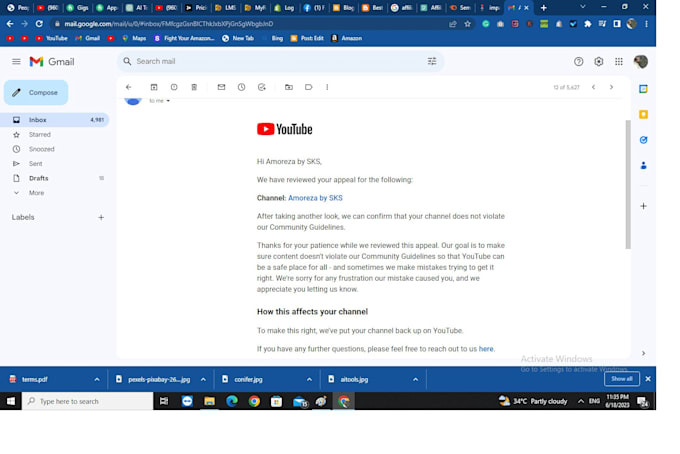Image resolution: width=680 pixels, height=454 pixels.
Task: Close downloads bar
Action: click(x=648, y=379)
